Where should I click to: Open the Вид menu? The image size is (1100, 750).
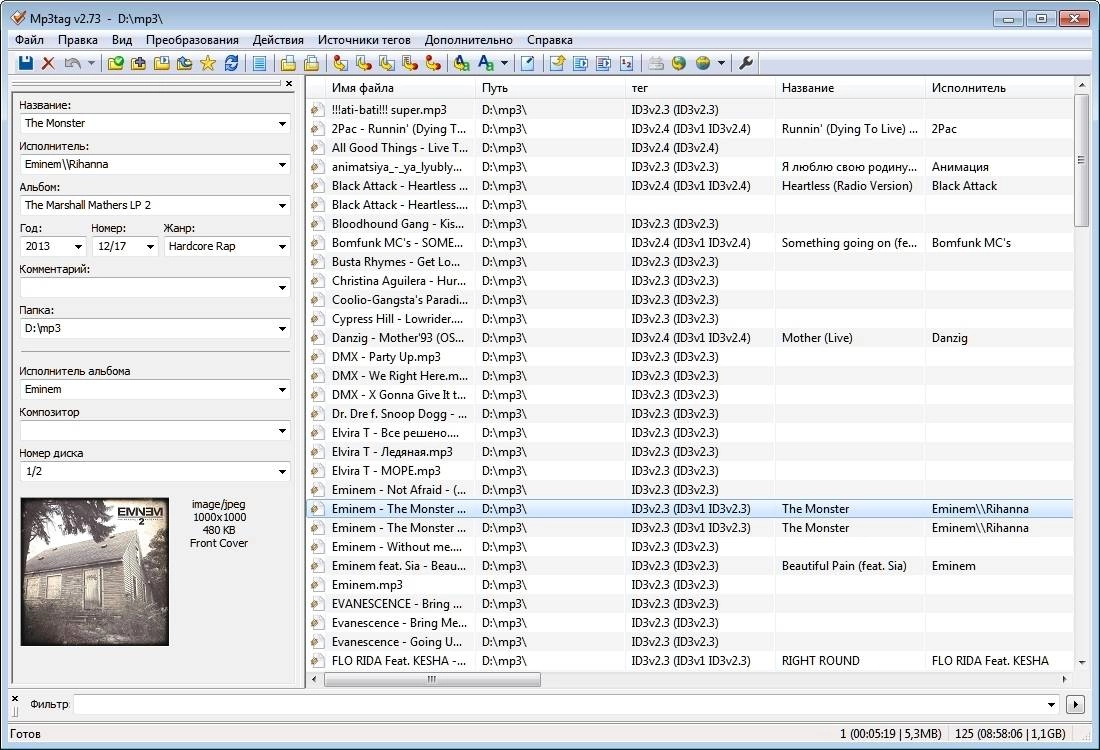tap(122, 40)
